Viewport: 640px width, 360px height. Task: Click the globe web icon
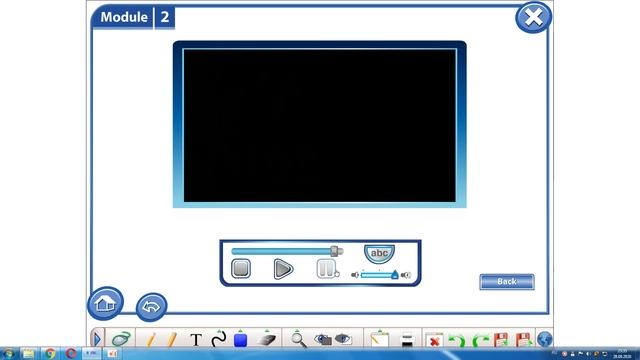coord(544,339)
